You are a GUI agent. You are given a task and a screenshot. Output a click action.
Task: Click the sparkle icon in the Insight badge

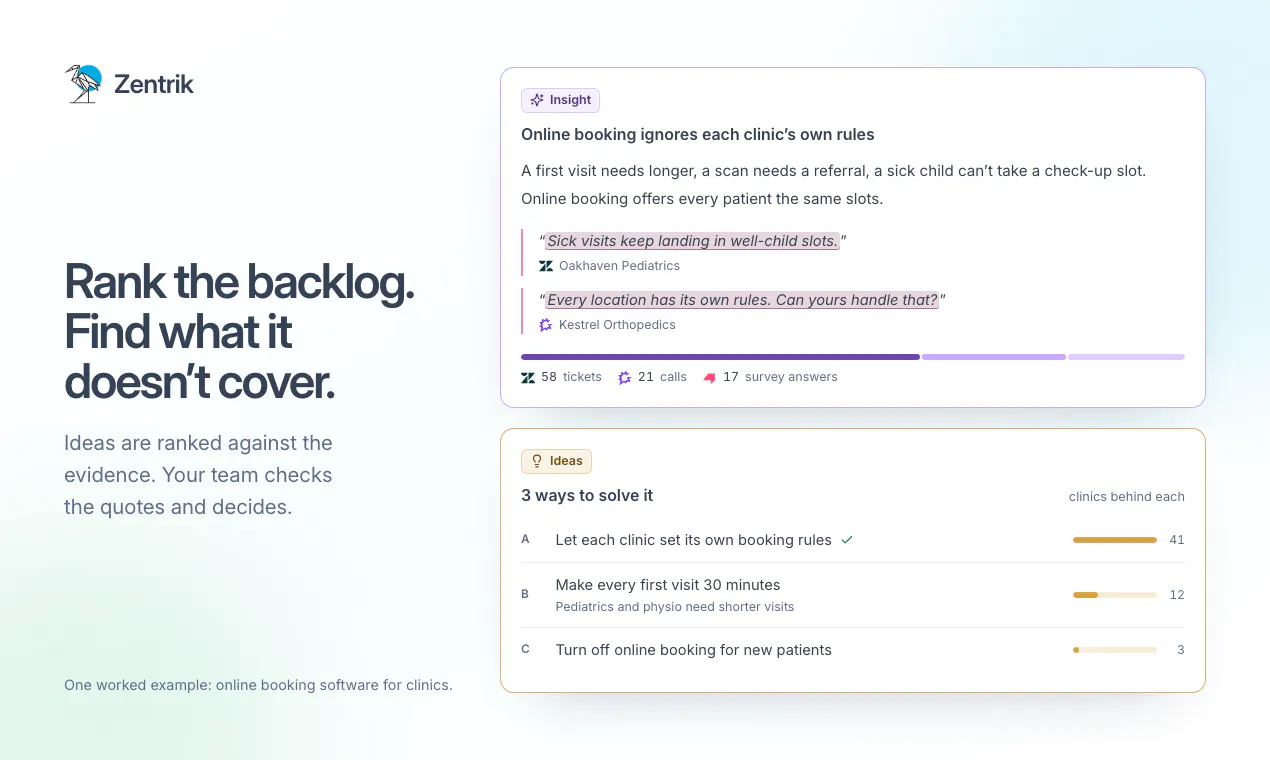point(537,100)
